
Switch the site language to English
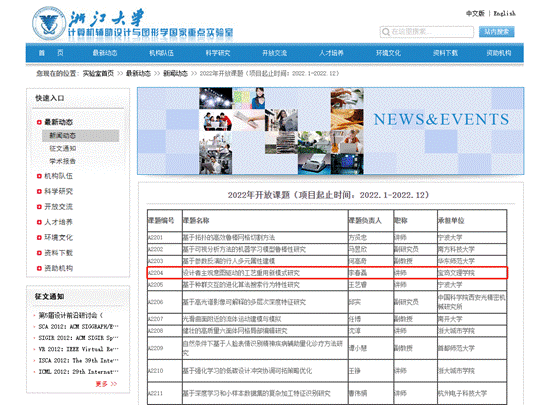click(505, 13)
